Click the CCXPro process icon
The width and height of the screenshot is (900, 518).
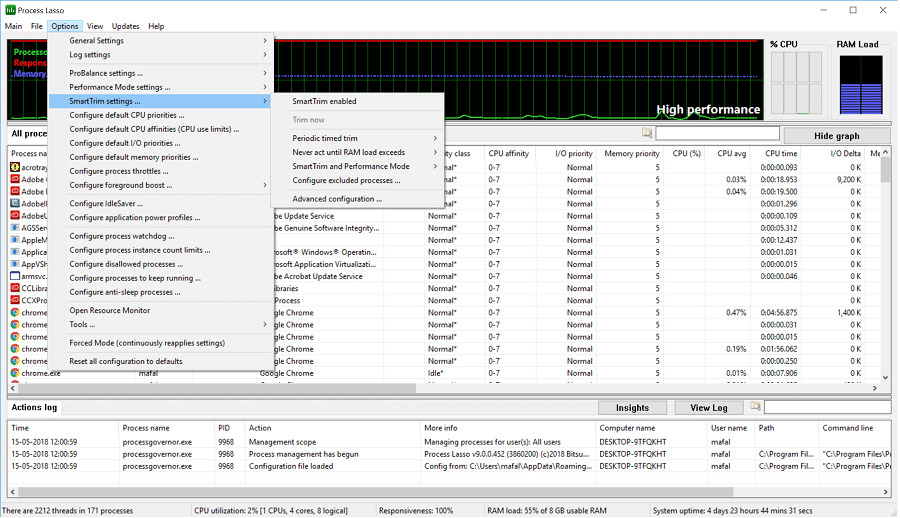pyautogui.click(x=15, y=300)
